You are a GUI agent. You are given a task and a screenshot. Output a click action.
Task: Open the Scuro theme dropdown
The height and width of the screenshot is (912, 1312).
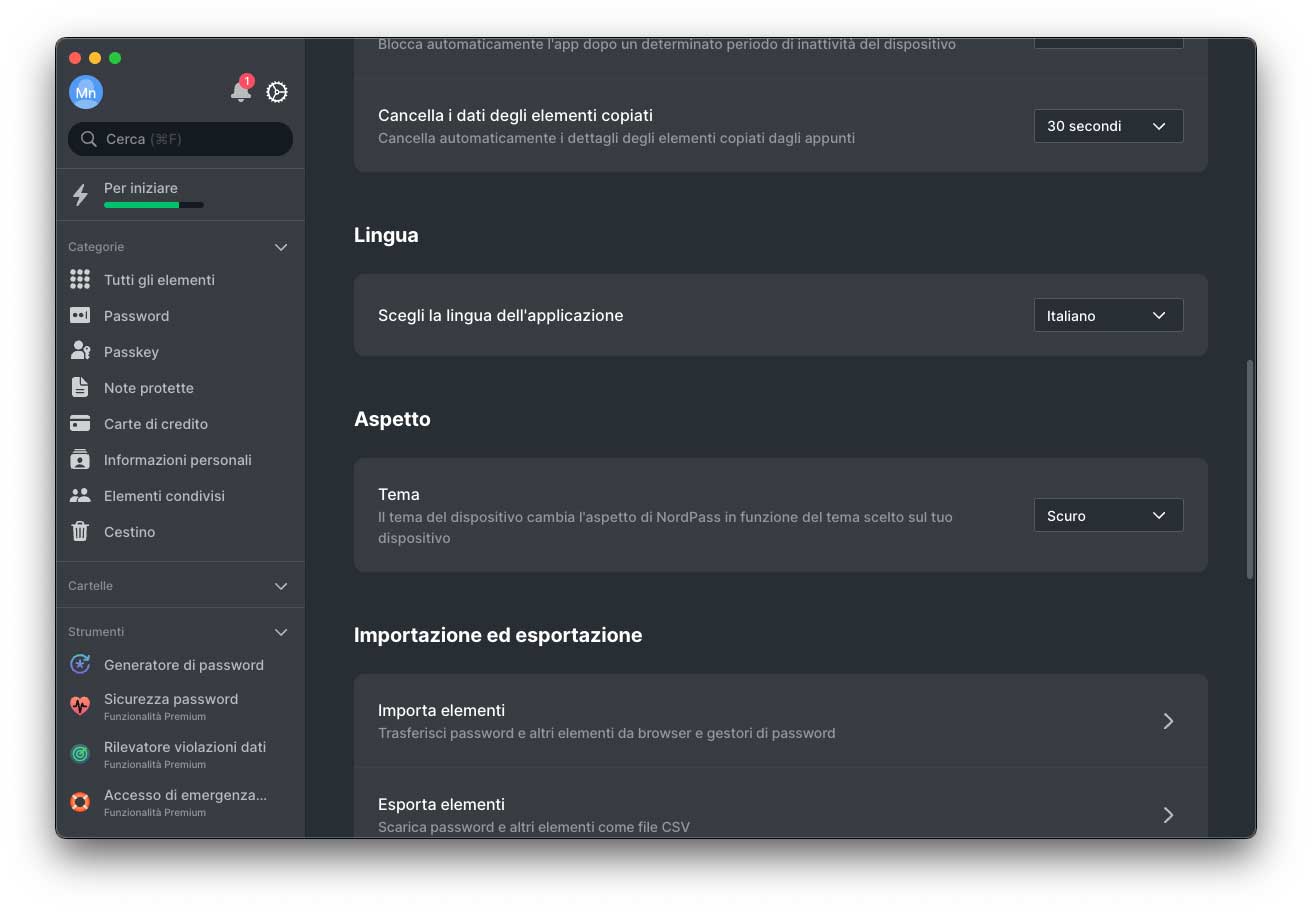coord(1108,516)
